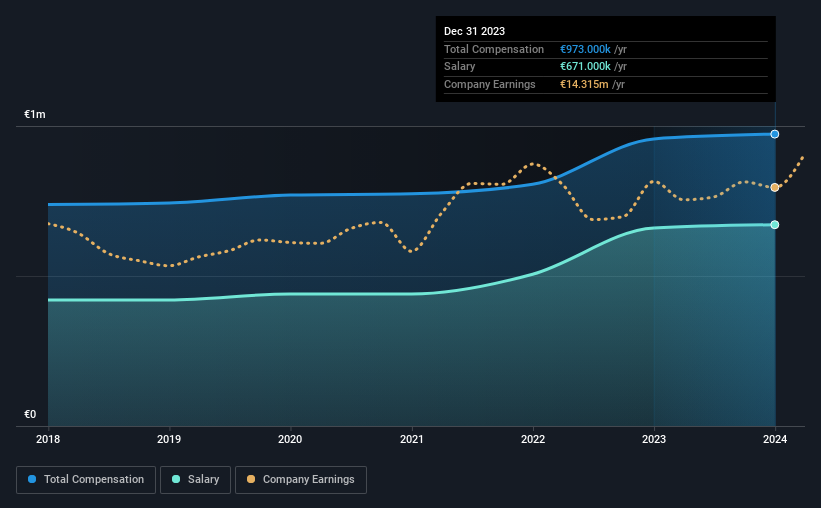
Task: Select the 2022 x-axis label
Action: (x=532, y=439)
